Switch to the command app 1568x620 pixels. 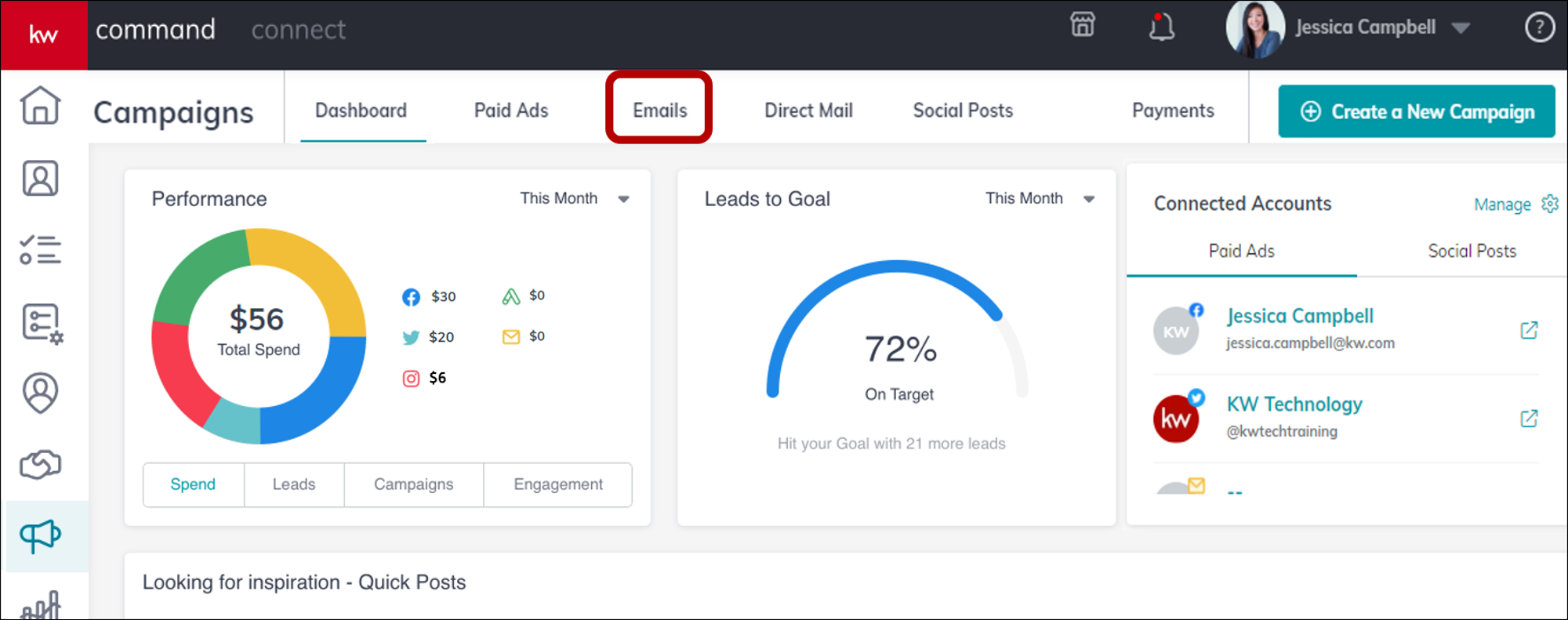[155, 30]
